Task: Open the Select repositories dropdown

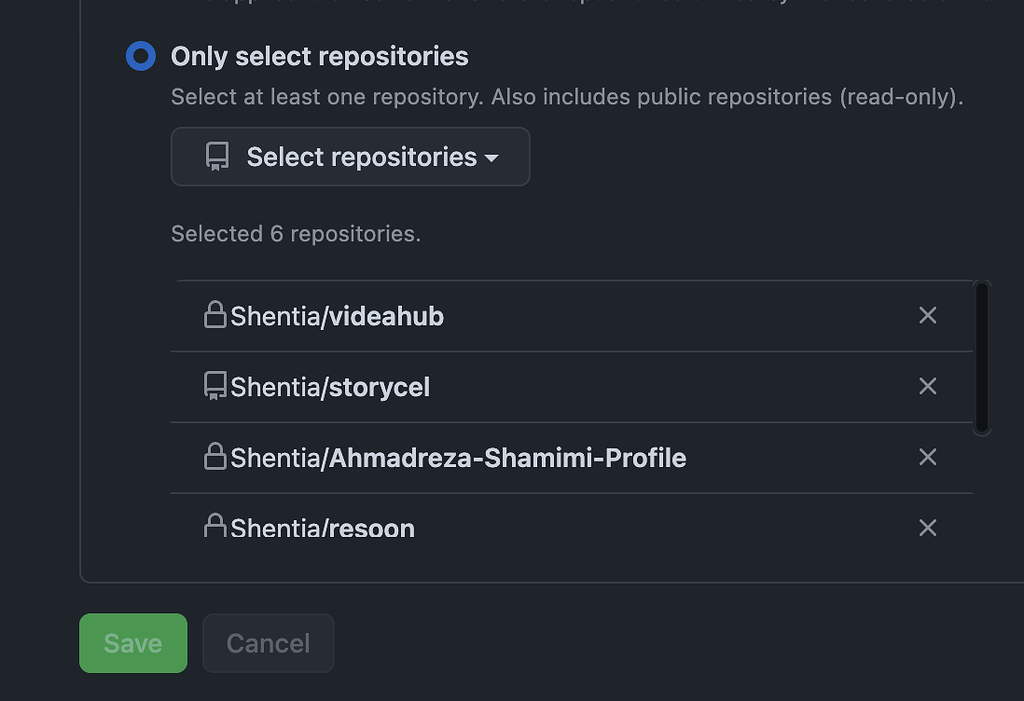Action: pos(350,156)
